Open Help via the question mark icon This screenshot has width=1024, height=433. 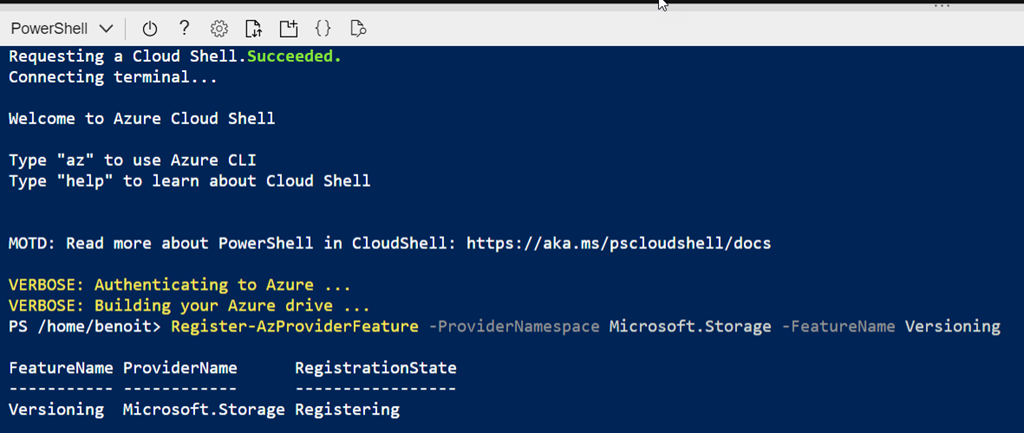184,28
